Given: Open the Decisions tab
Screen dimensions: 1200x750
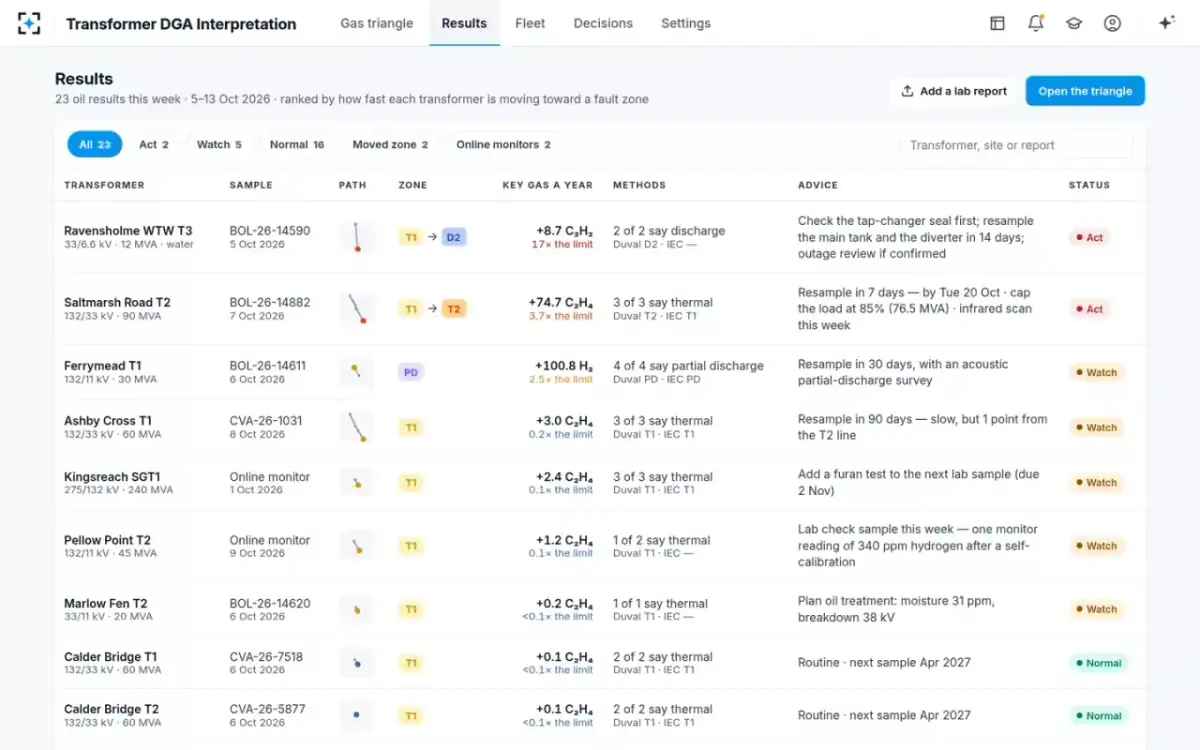Looking at the screenshot, I should (x=603, y=23).
